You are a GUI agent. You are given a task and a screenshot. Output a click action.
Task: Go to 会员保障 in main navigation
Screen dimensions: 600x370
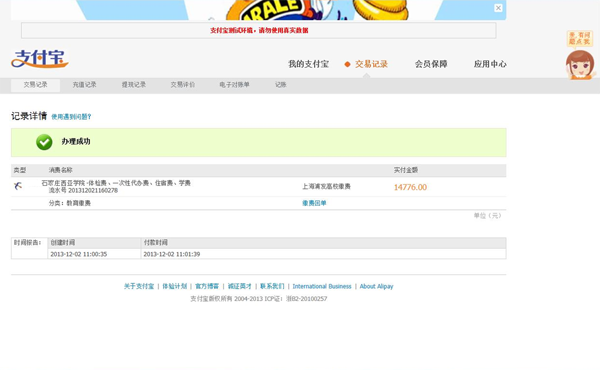(x=431, y=64)
